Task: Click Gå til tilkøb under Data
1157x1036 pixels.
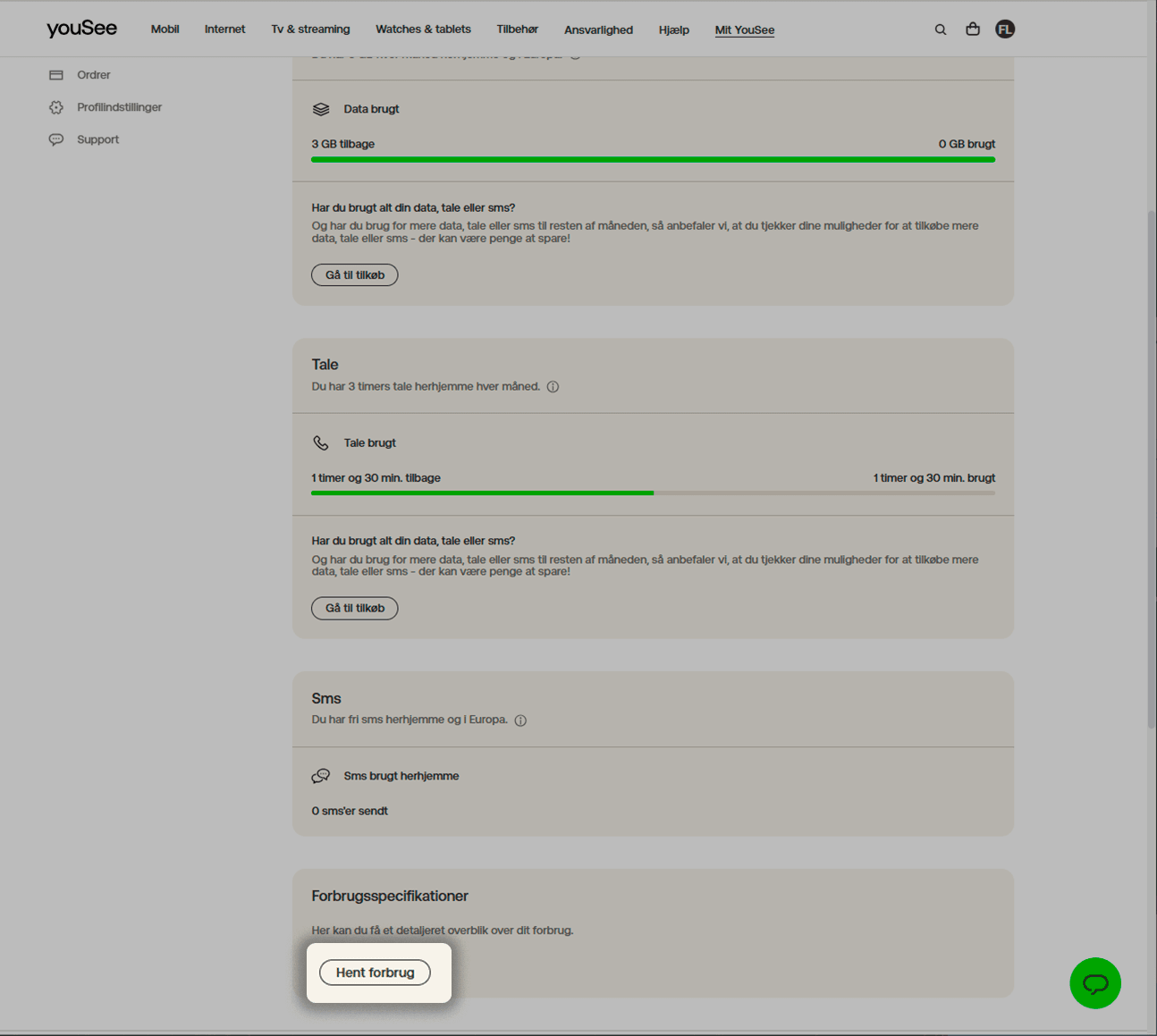Action: tap(355, 275)
